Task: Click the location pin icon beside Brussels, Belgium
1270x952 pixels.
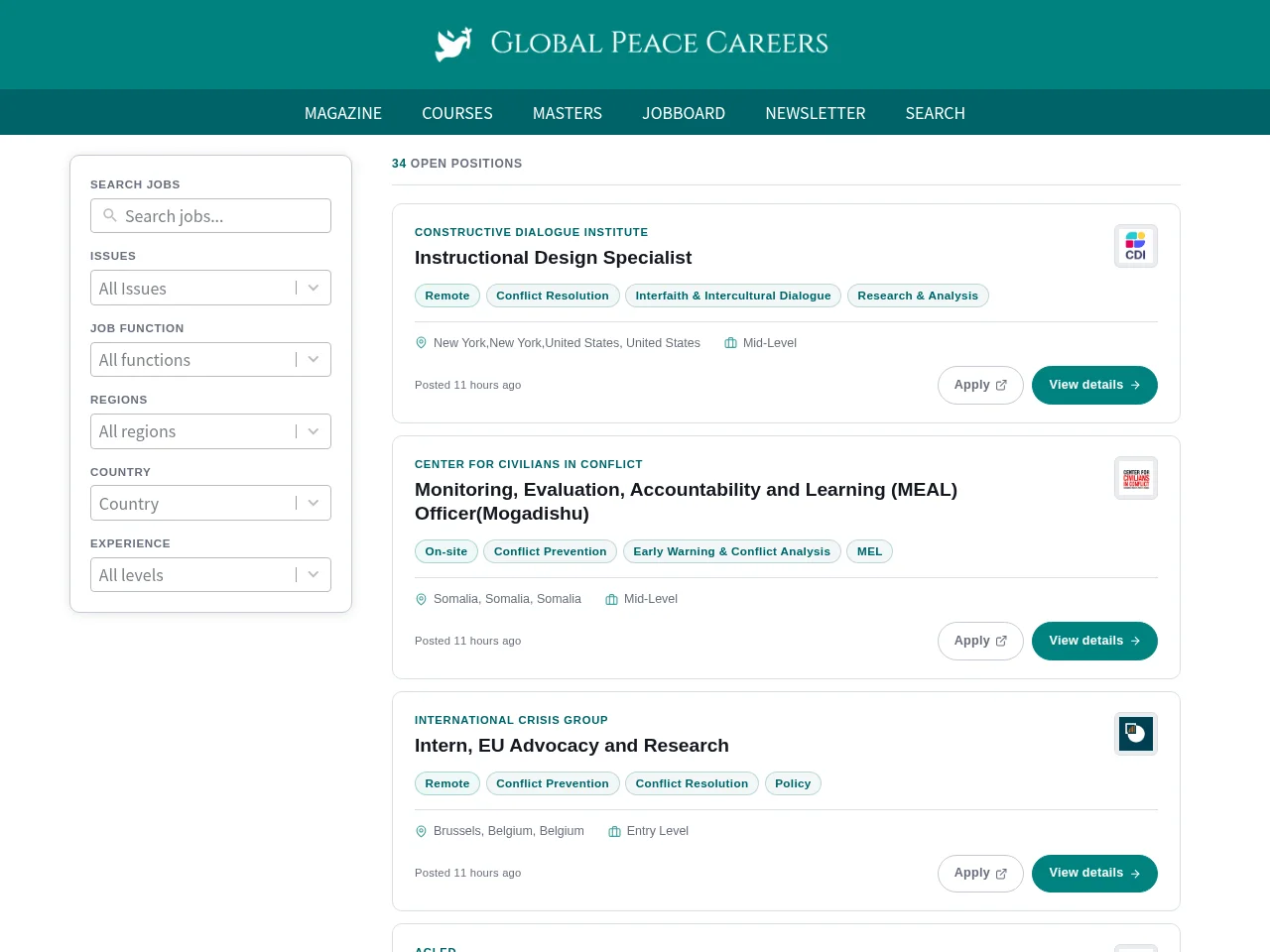Action: click(421, 831)
